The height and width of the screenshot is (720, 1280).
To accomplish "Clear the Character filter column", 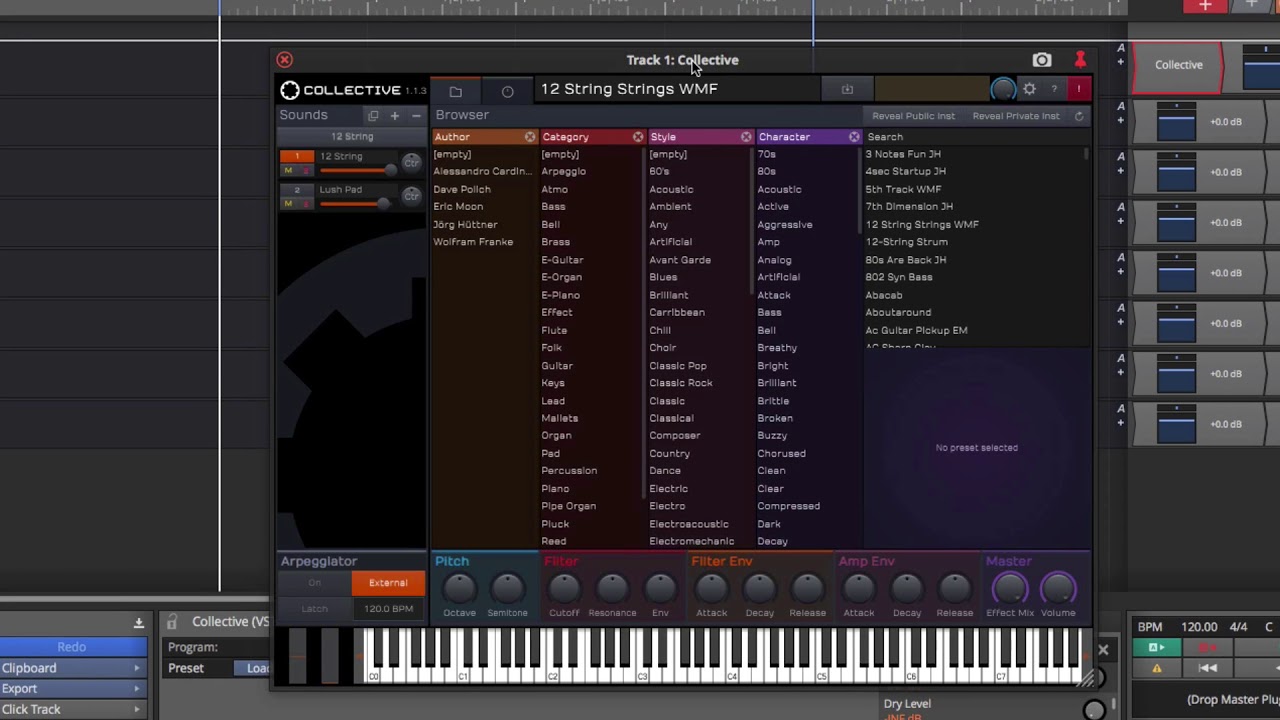I will (x=854, y=137).
